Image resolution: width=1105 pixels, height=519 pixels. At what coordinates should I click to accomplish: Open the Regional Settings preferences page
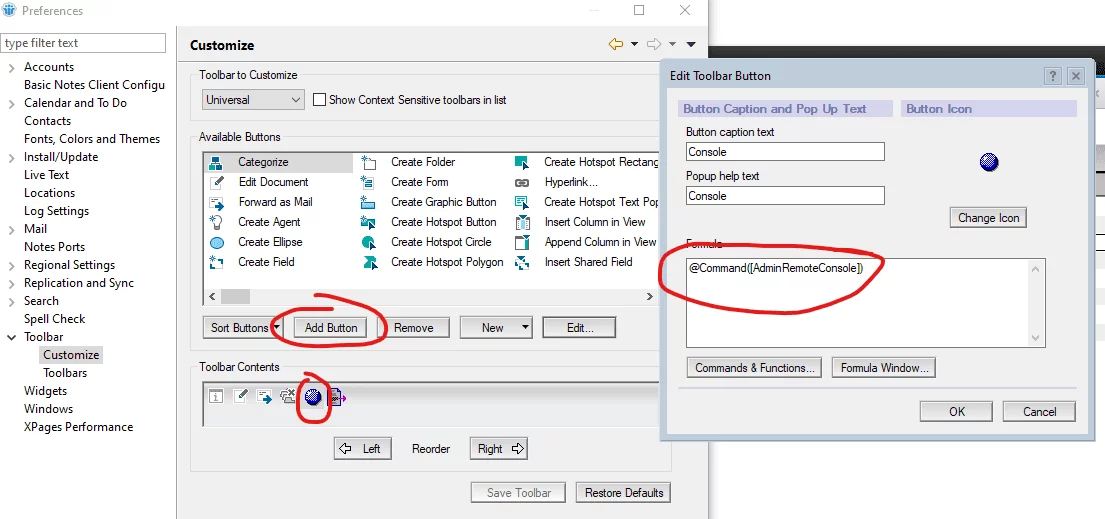pos(69,265)
